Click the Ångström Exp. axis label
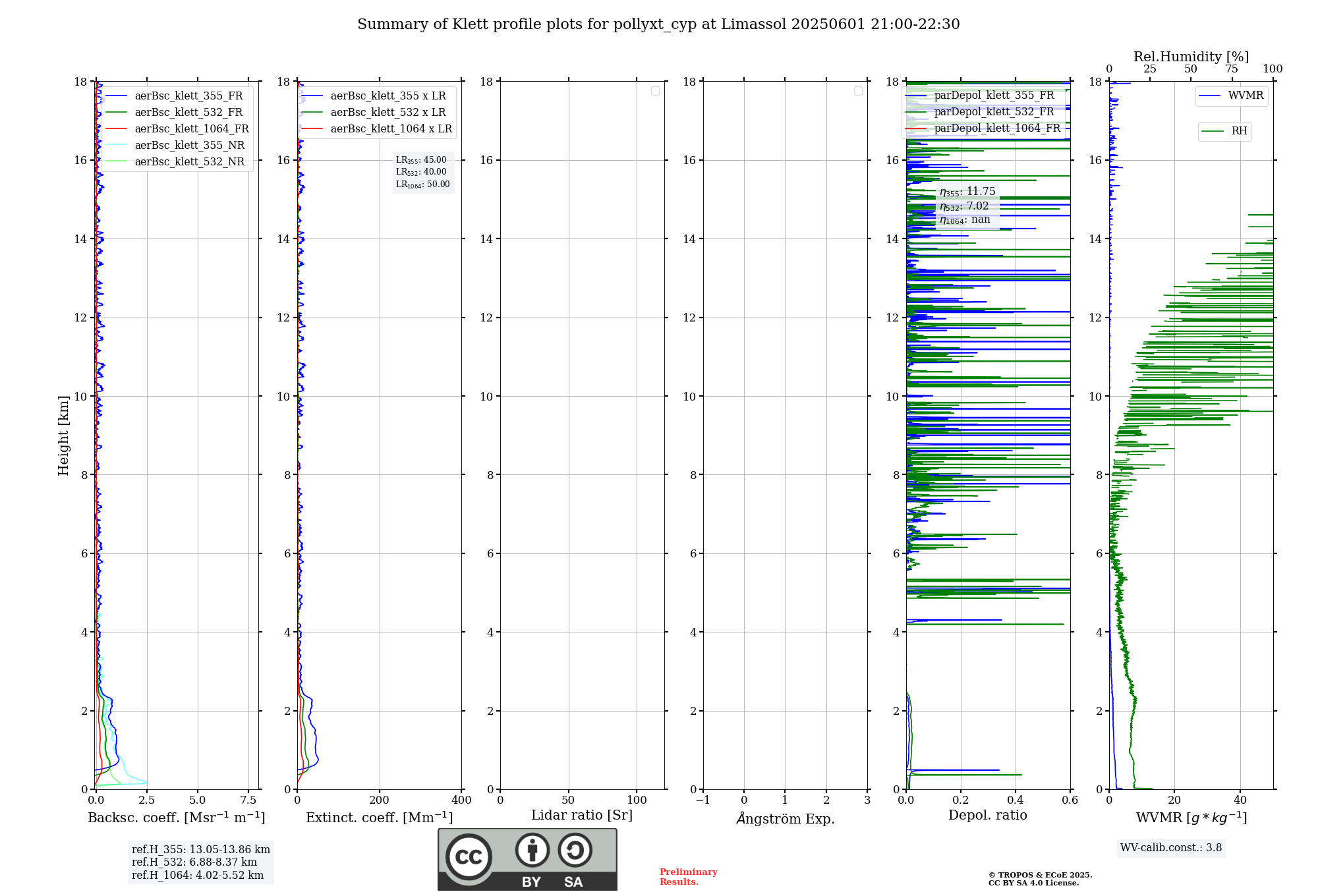1318x896 pixels. (786, 818)
